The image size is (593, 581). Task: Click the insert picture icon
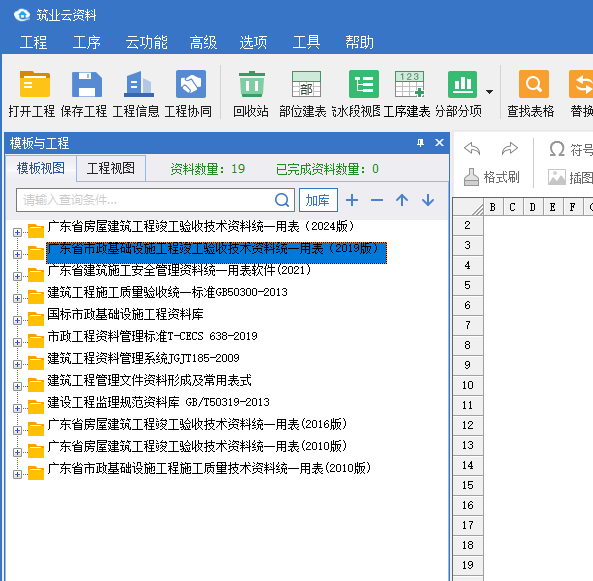tap(557, 177)
